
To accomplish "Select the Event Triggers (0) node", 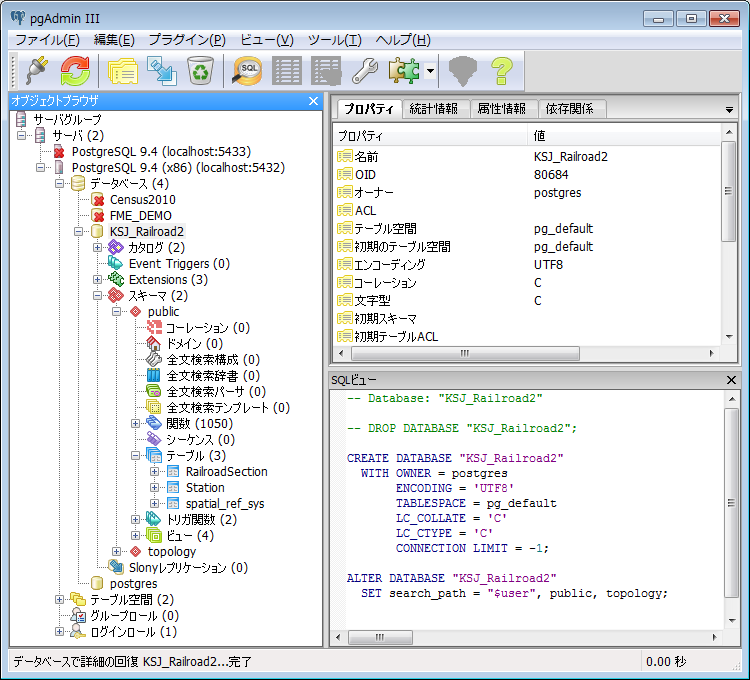I will [x=179, y=264].
